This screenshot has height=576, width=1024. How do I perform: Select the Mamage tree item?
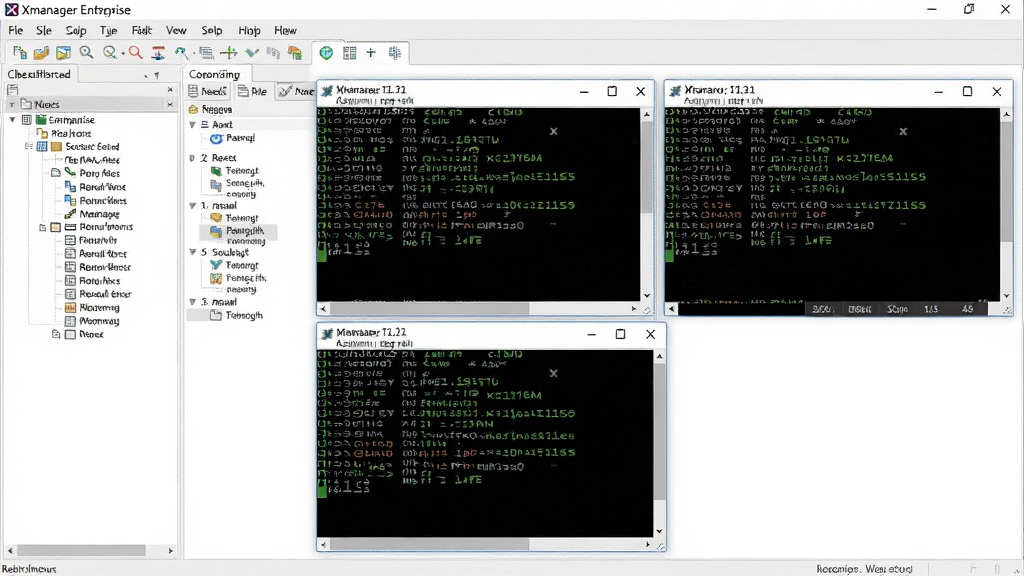click(x=99, y=214)
